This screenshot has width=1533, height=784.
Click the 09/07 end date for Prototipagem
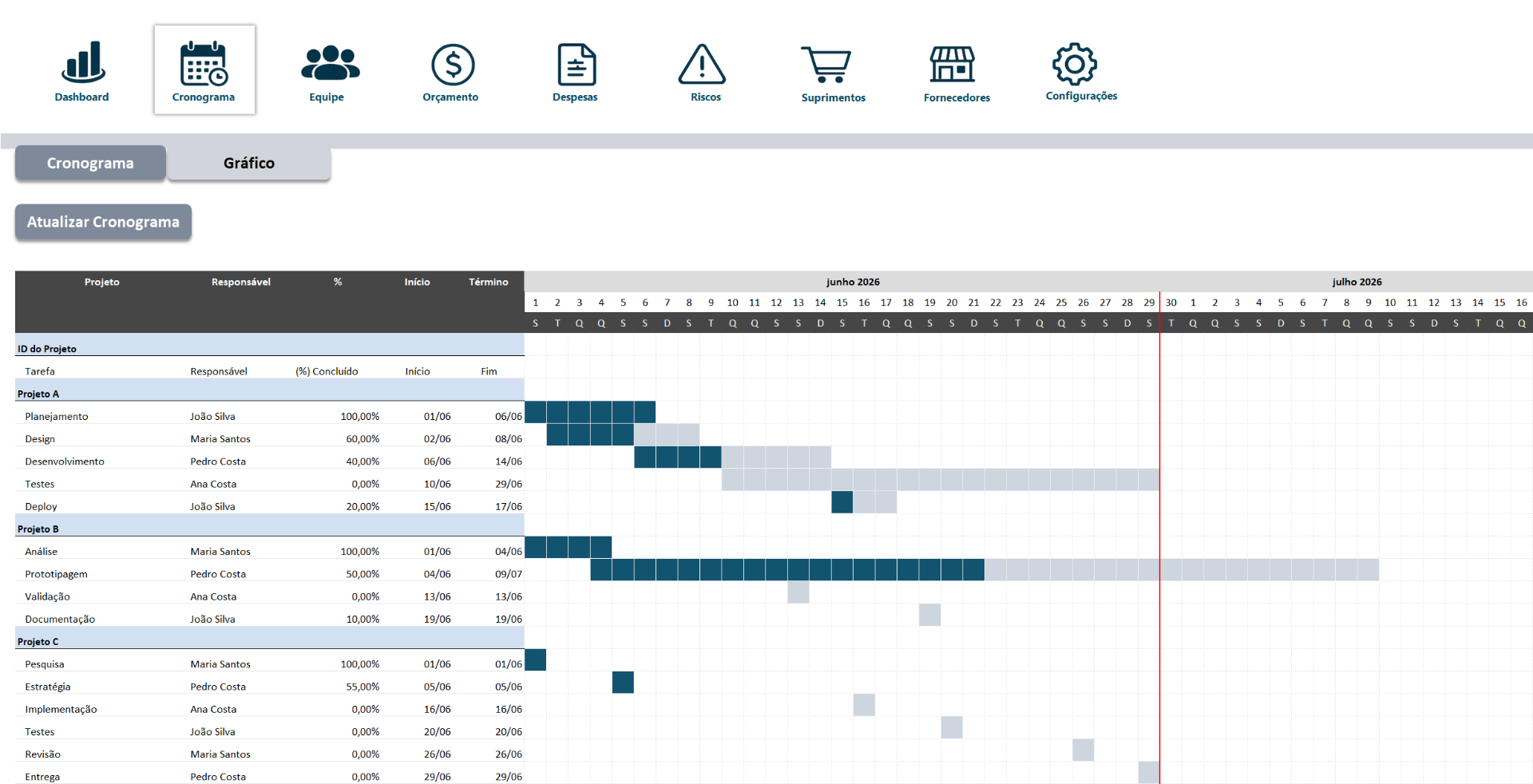(509, 574)
